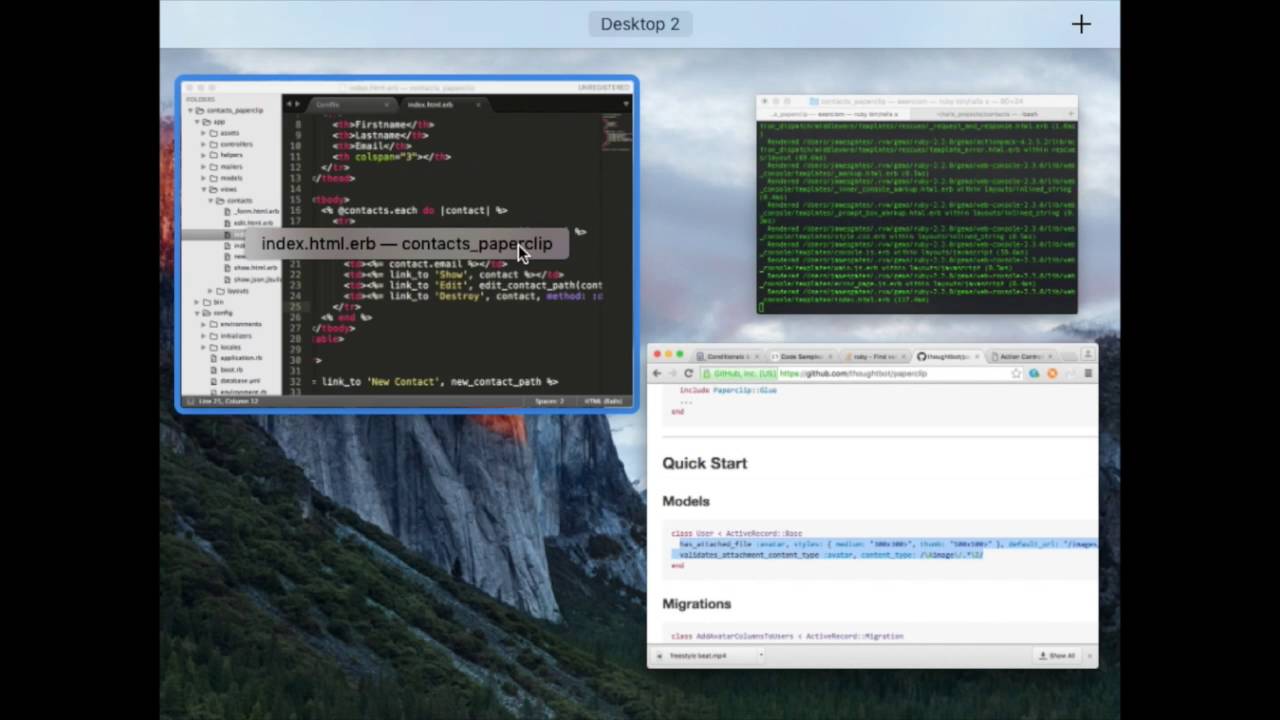Screen dimensions: 1280x720
Task: Open application.rb in the config folder
Action: coord(241,358)
